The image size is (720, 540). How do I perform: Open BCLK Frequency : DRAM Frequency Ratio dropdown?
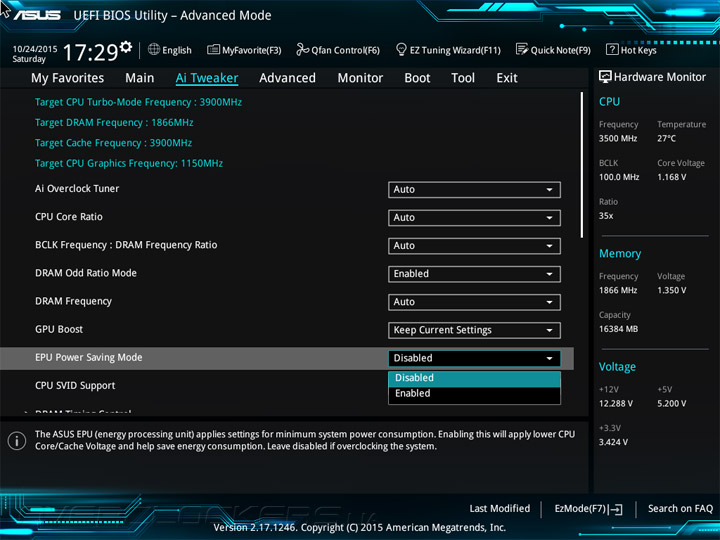[474, 246]
